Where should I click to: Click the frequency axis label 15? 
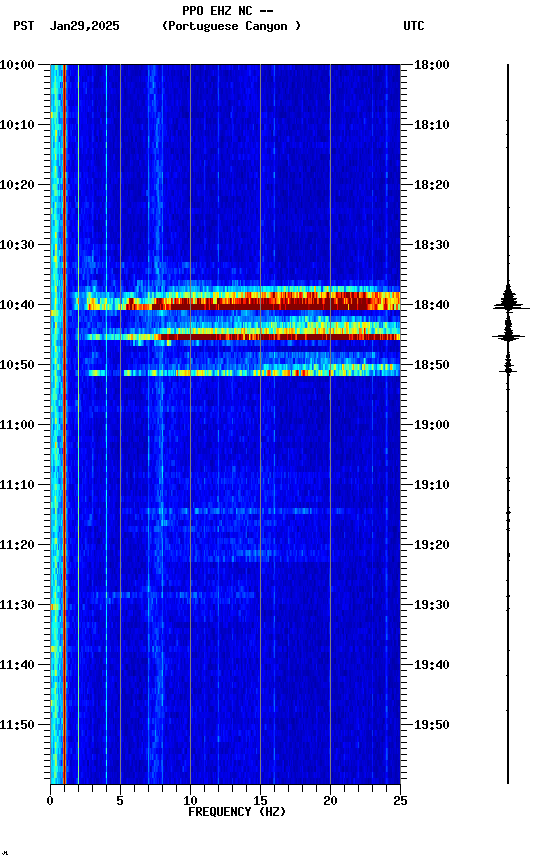[x=260, y=801]
